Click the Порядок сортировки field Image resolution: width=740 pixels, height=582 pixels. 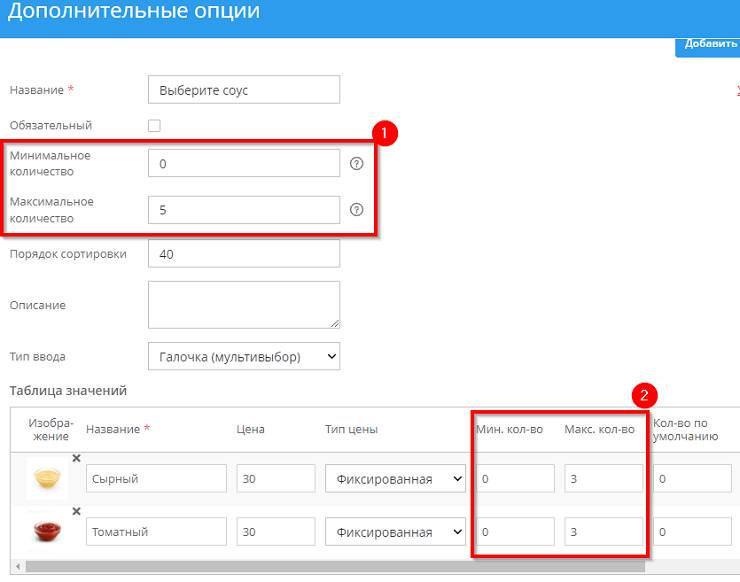(x=243, y=254)
